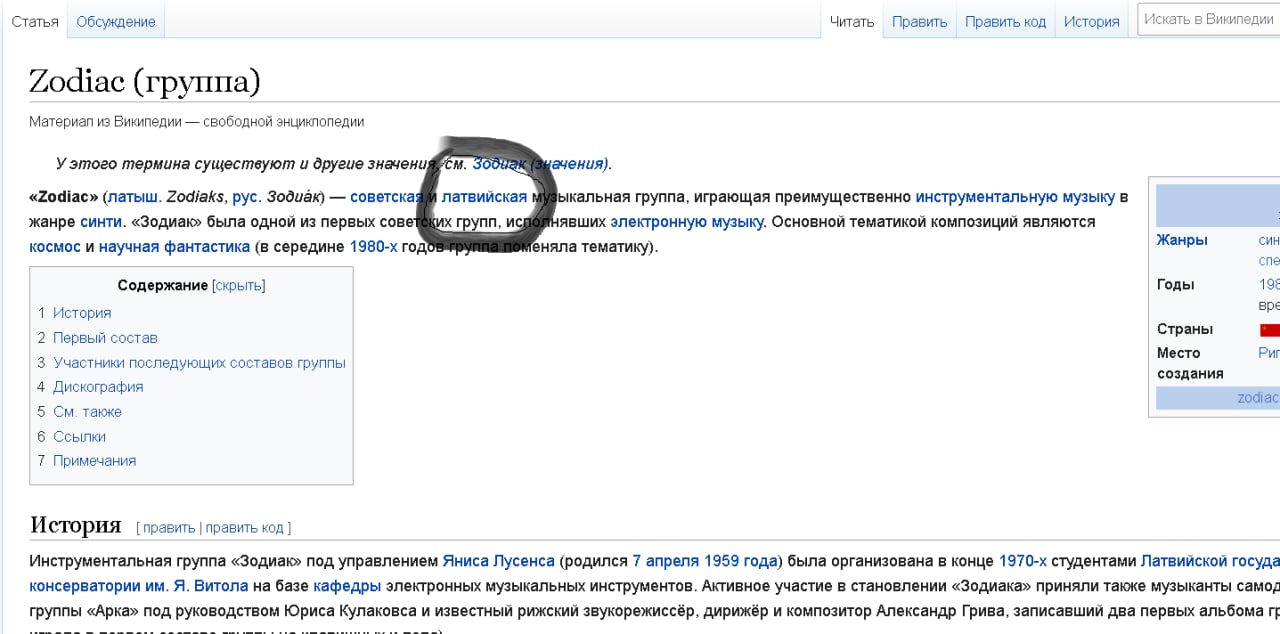Open the Статья tab
1280x634 pixels.
point(35,21)
